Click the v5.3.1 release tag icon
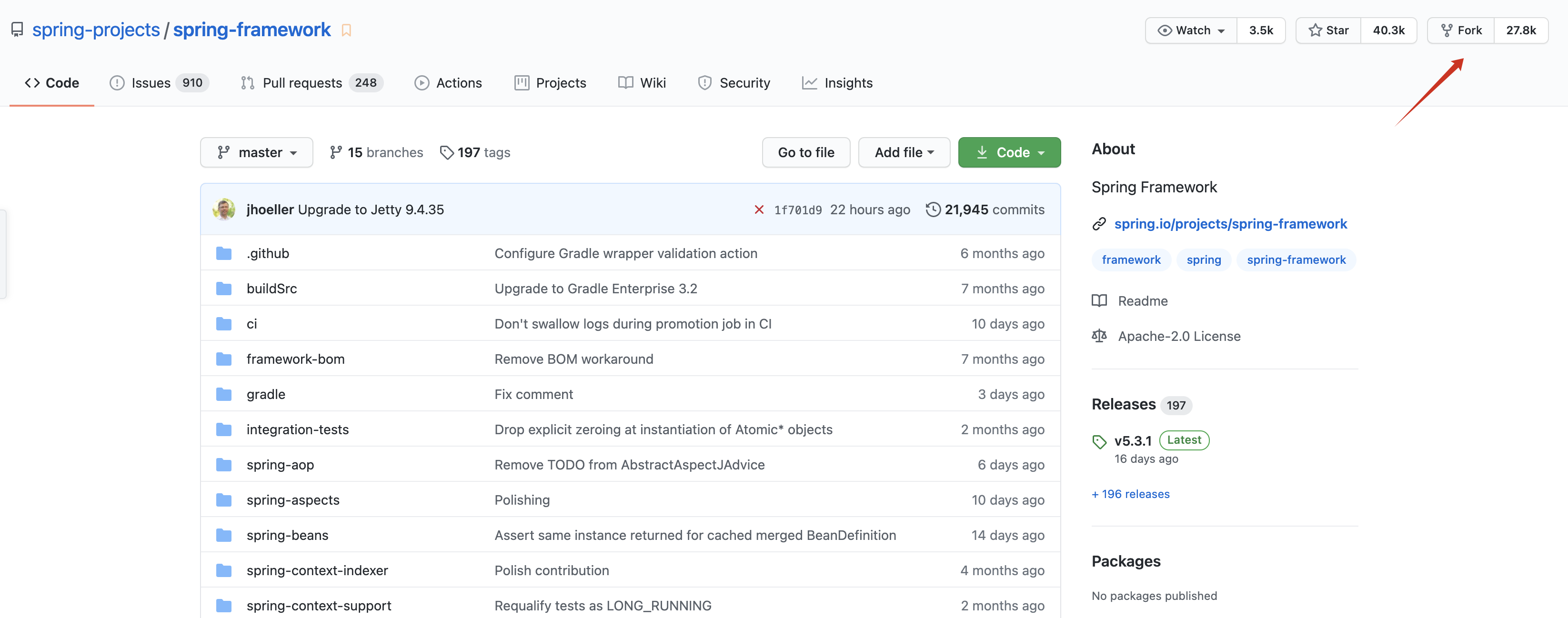The width and height of the screenshot is (1568, 618). (1099, 442)
